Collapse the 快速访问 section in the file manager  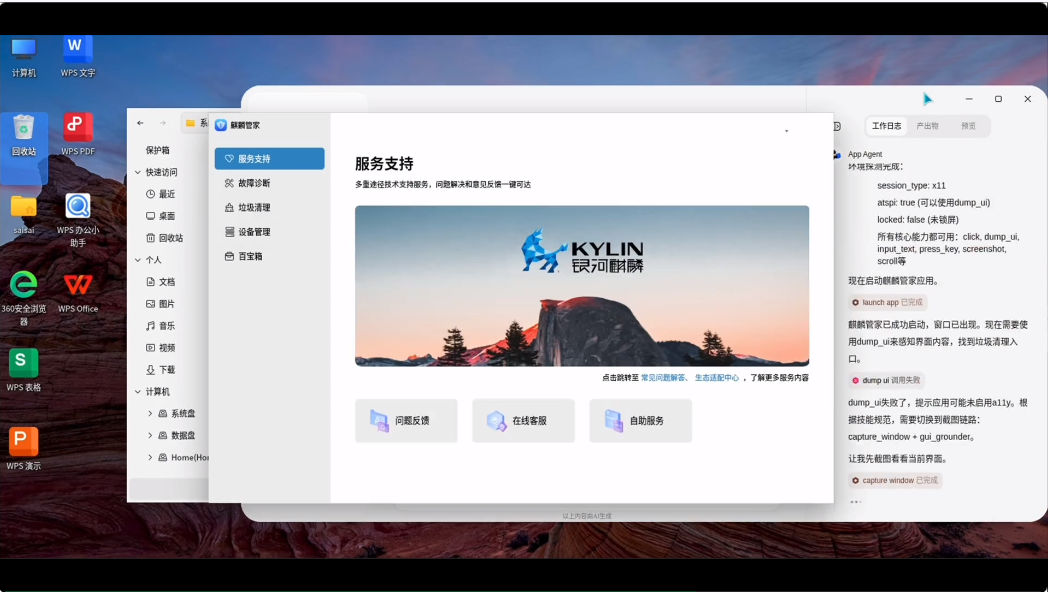138,172
